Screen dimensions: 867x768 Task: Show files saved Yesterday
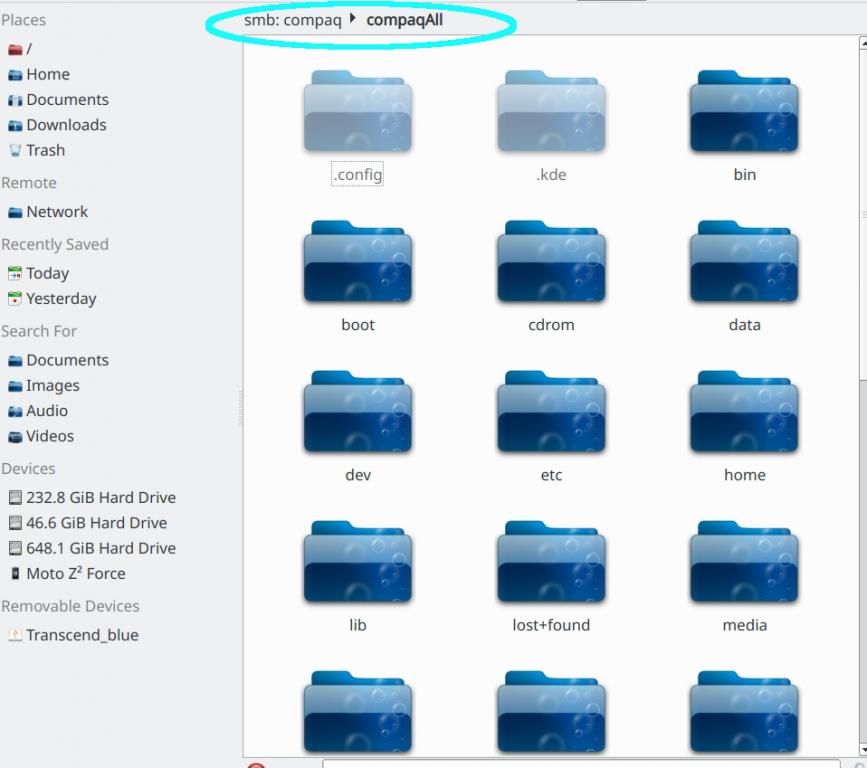pos(61,299)
